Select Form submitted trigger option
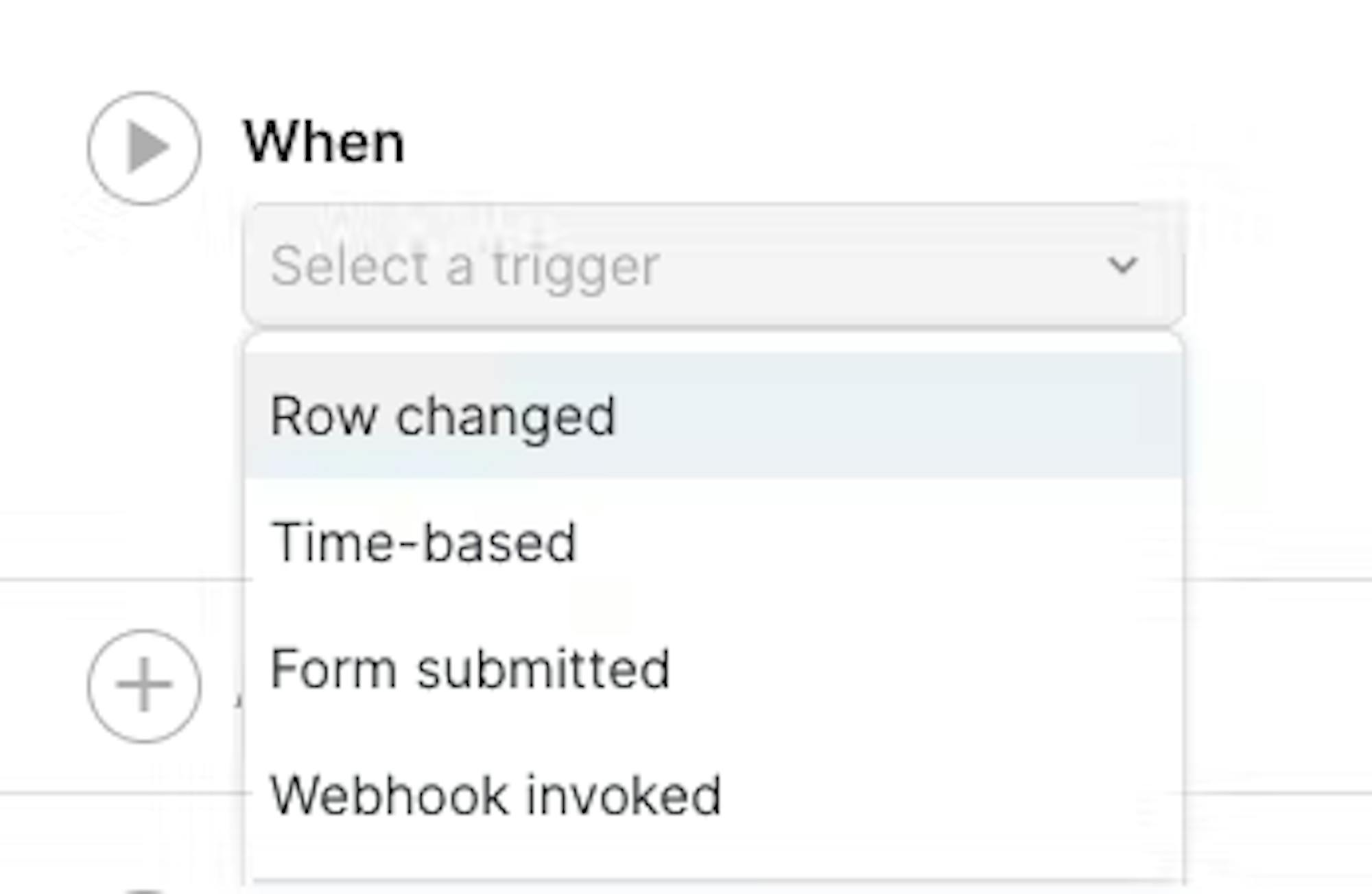 [x=713, y=669]
